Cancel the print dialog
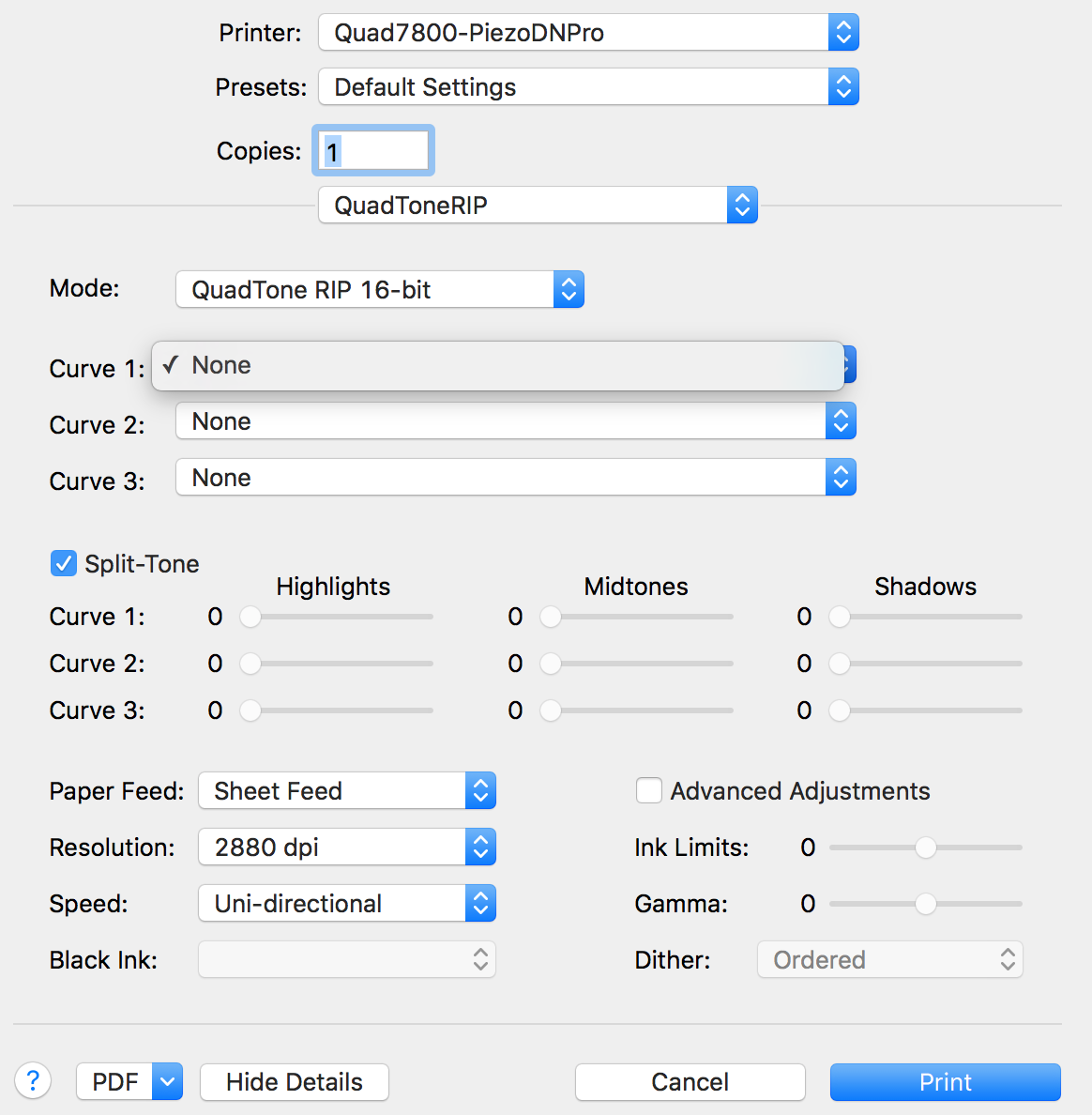1092x1115 pixels. [690, 1081]
